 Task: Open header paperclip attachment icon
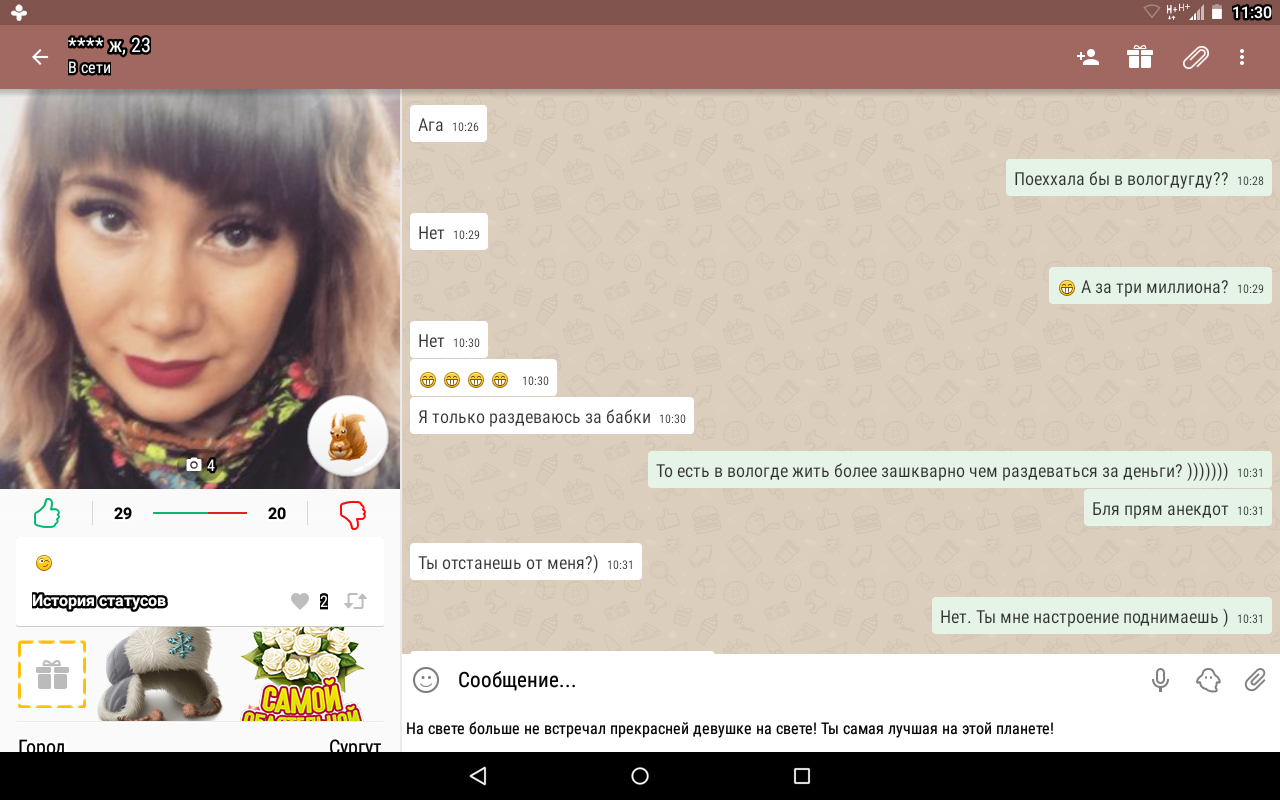point(1195,57)
